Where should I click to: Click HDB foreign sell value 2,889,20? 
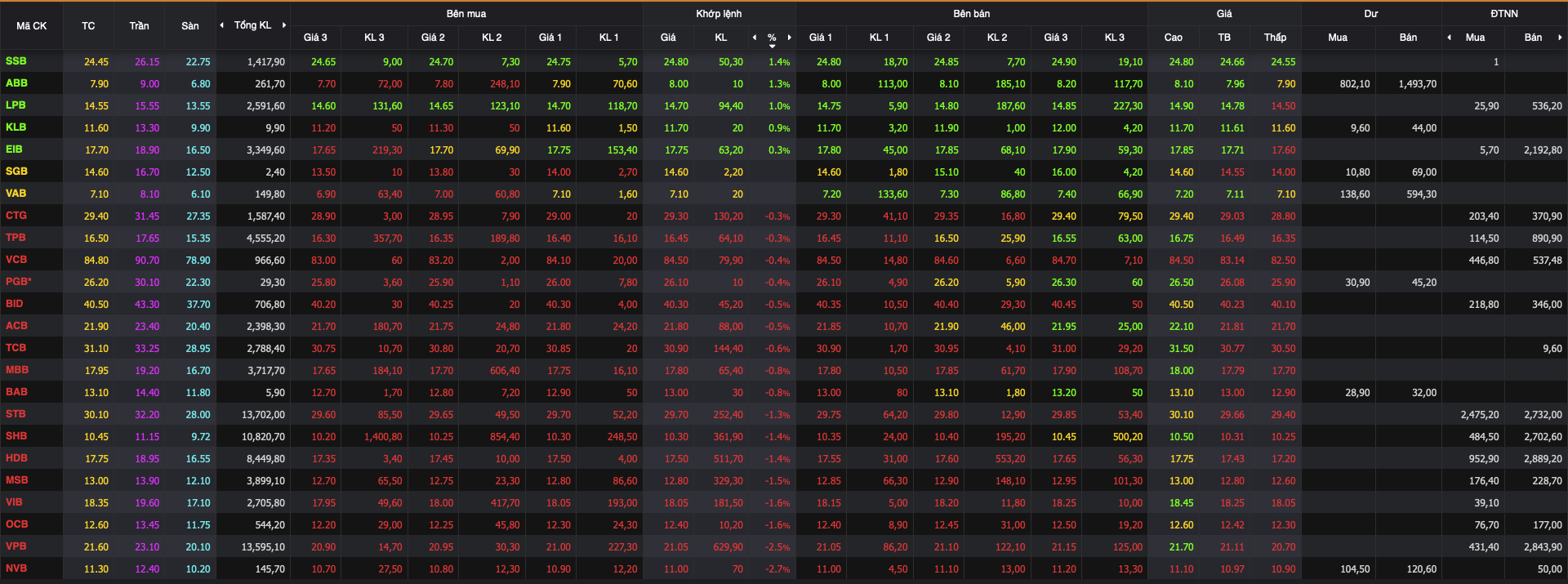point(1543,459)
